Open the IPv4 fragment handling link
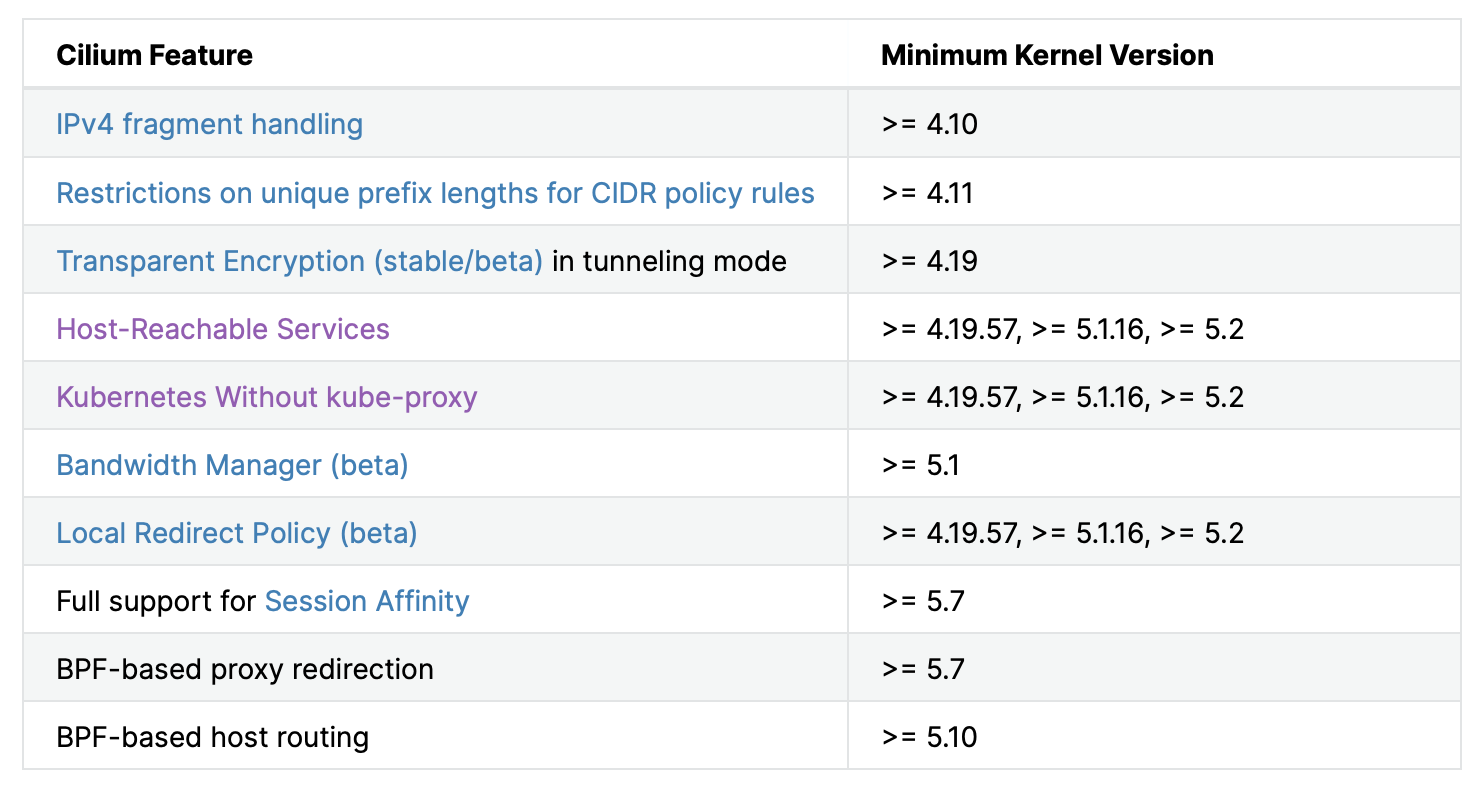Viewport: 1480px width, 796px height. 209,125
